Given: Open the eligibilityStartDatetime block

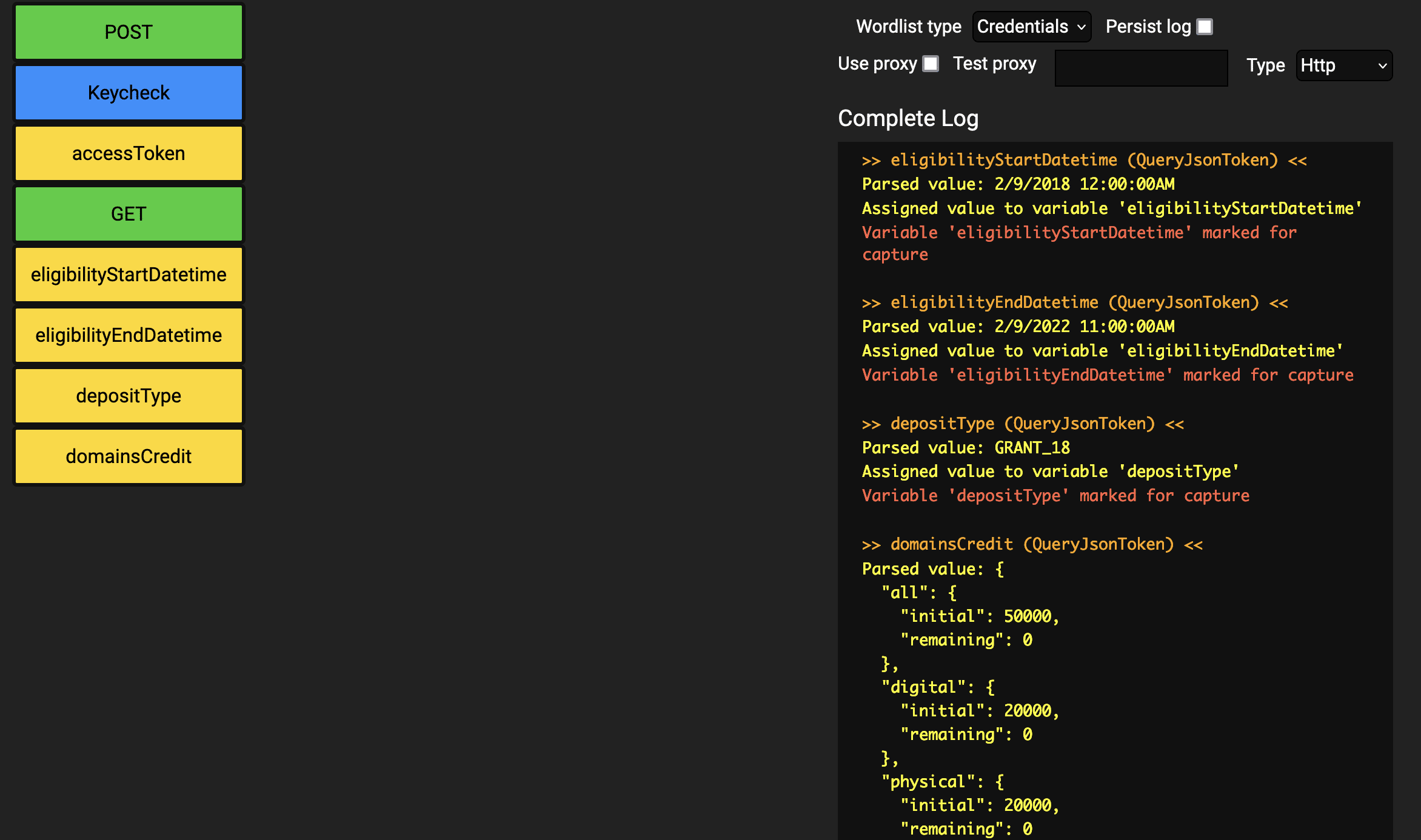Looking at the screenshot, I should 129,275.
